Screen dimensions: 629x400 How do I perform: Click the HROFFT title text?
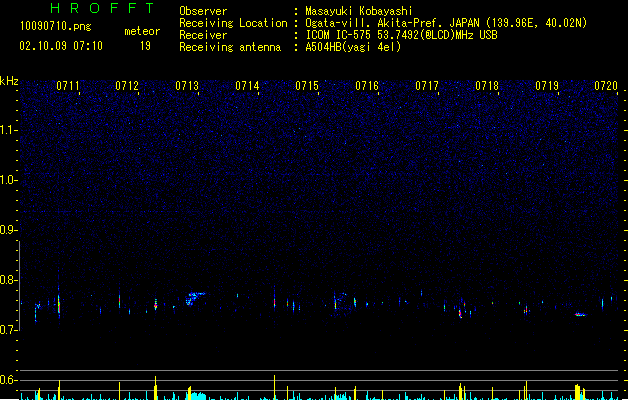click(x=103, y=8)
